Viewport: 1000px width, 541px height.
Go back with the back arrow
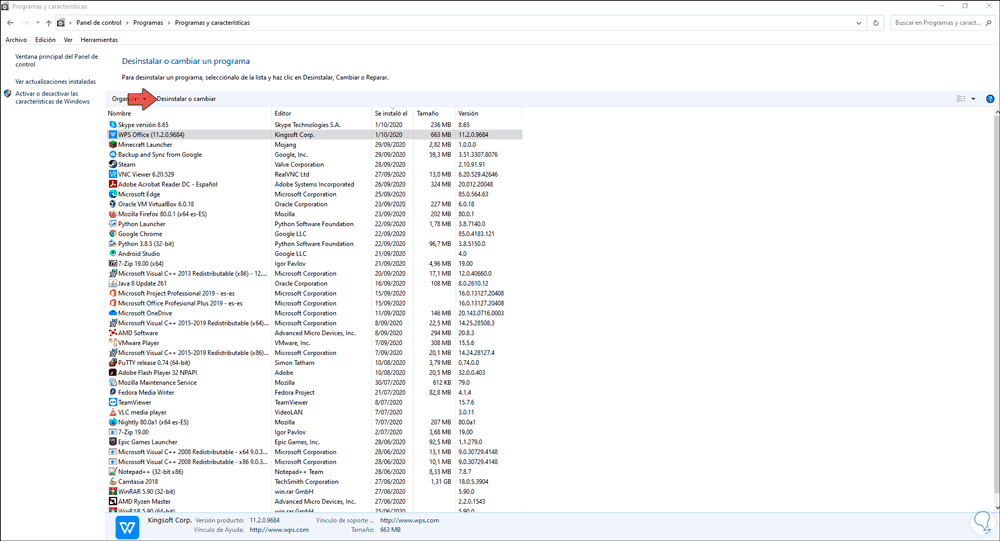(10, 23)
